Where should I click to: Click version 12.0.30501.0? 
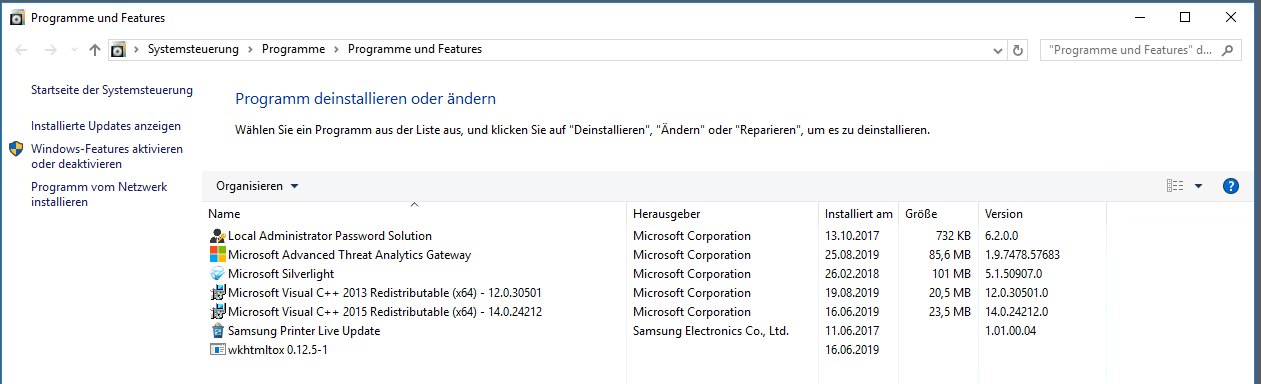(x=1016, y=293)
